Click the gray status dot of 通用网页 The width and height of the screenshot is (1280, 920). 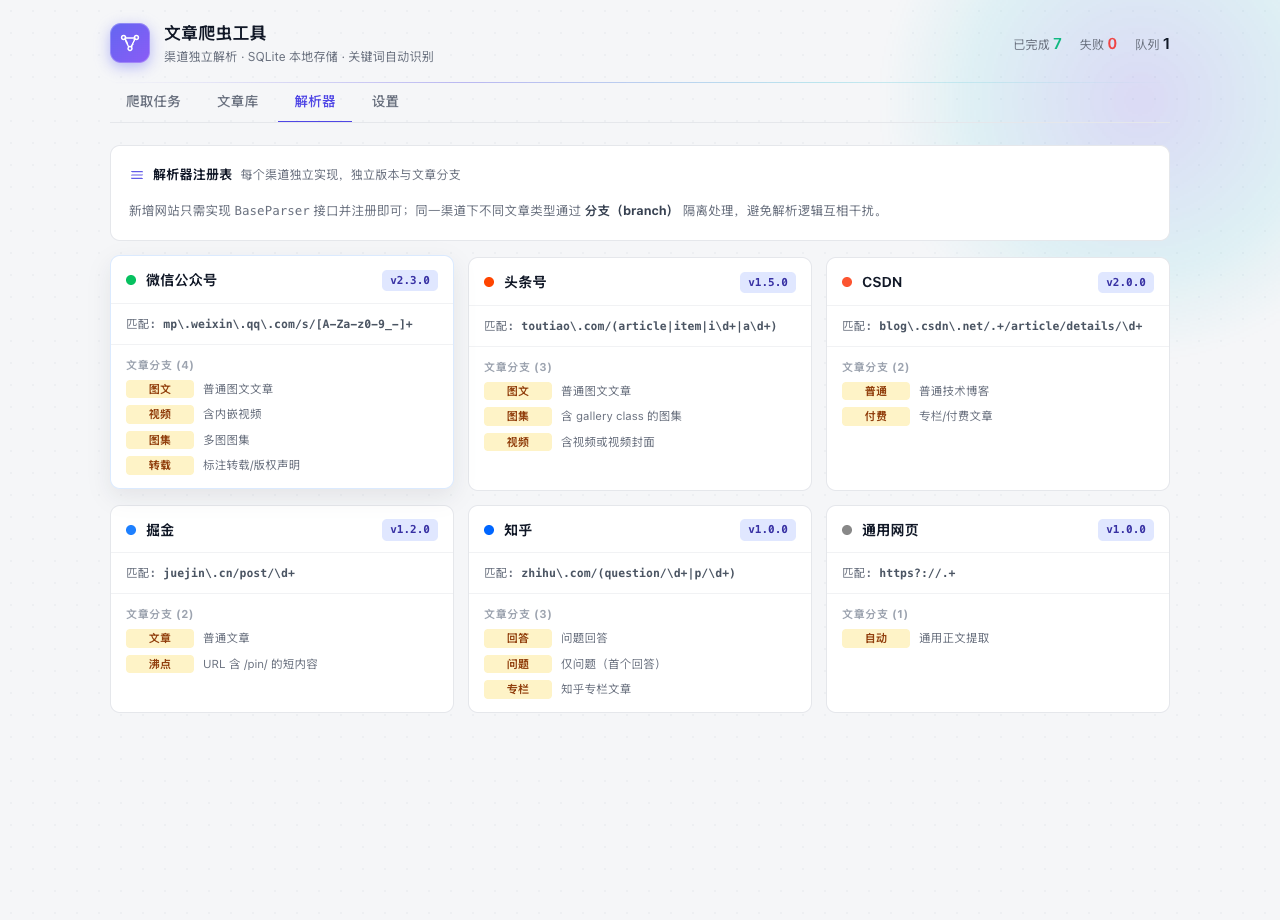coord(847,530)
